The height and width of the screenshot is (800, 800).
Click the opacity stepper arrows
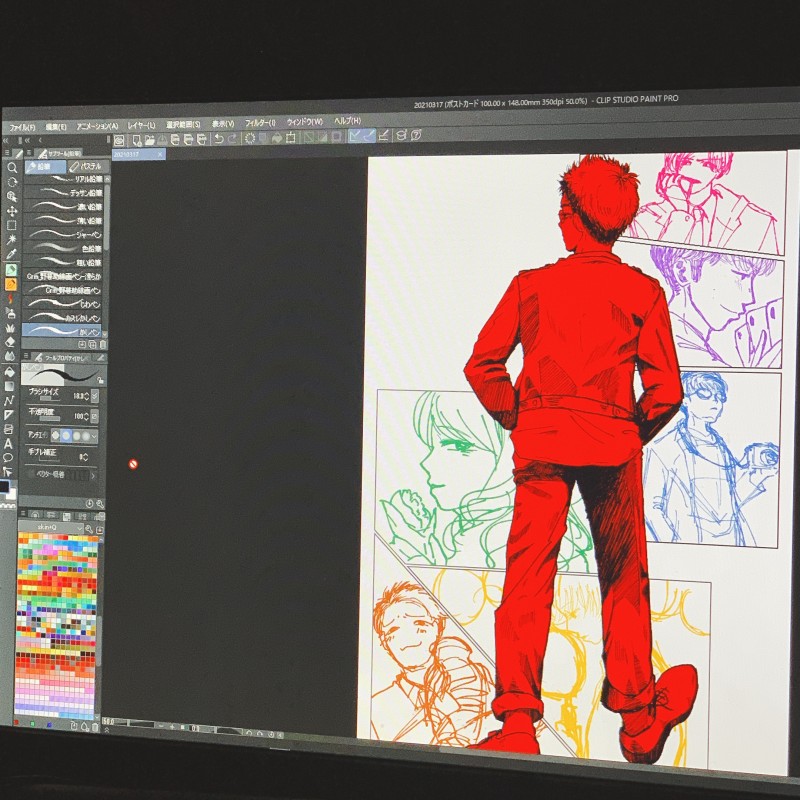tap(86, 416)
